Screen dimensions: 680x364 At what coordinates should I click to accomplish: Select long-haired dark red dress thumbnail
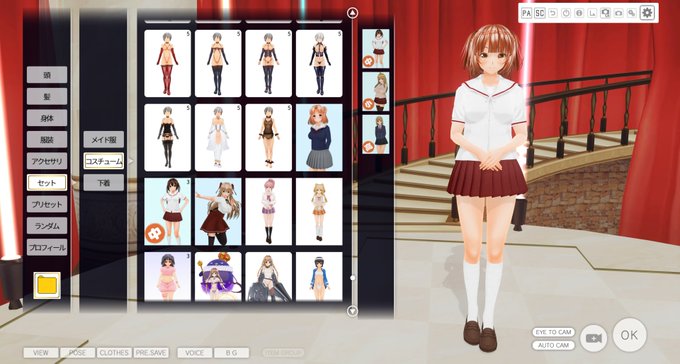tap(218, 212)
